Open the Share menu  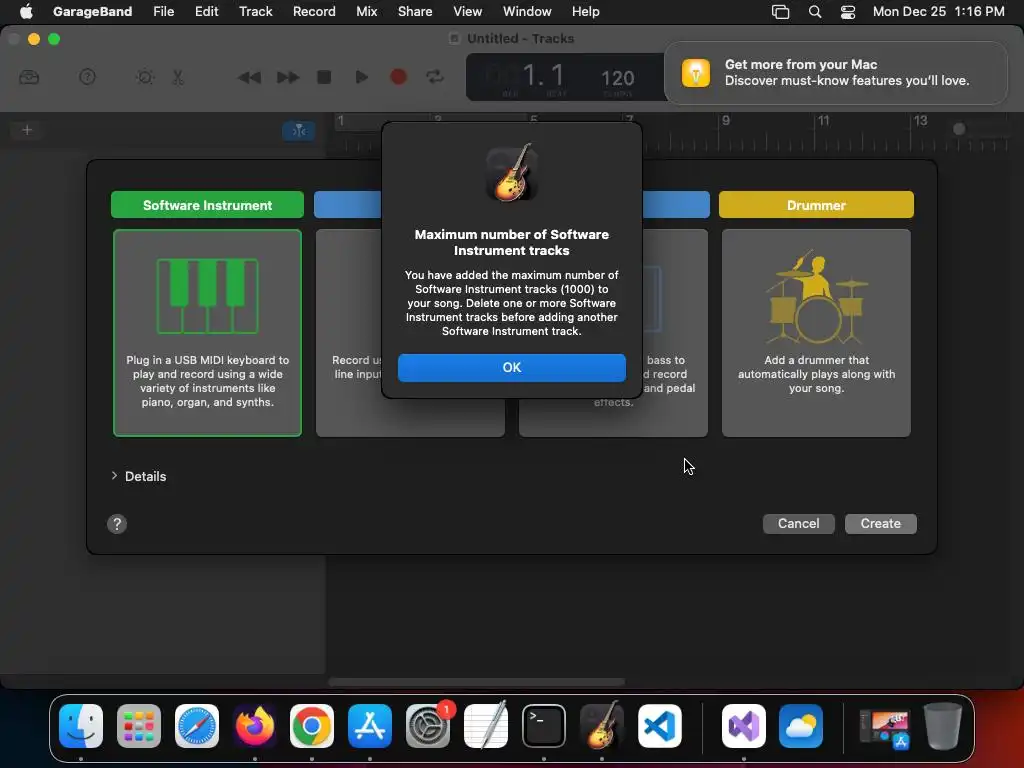click(x=415, y=11)
